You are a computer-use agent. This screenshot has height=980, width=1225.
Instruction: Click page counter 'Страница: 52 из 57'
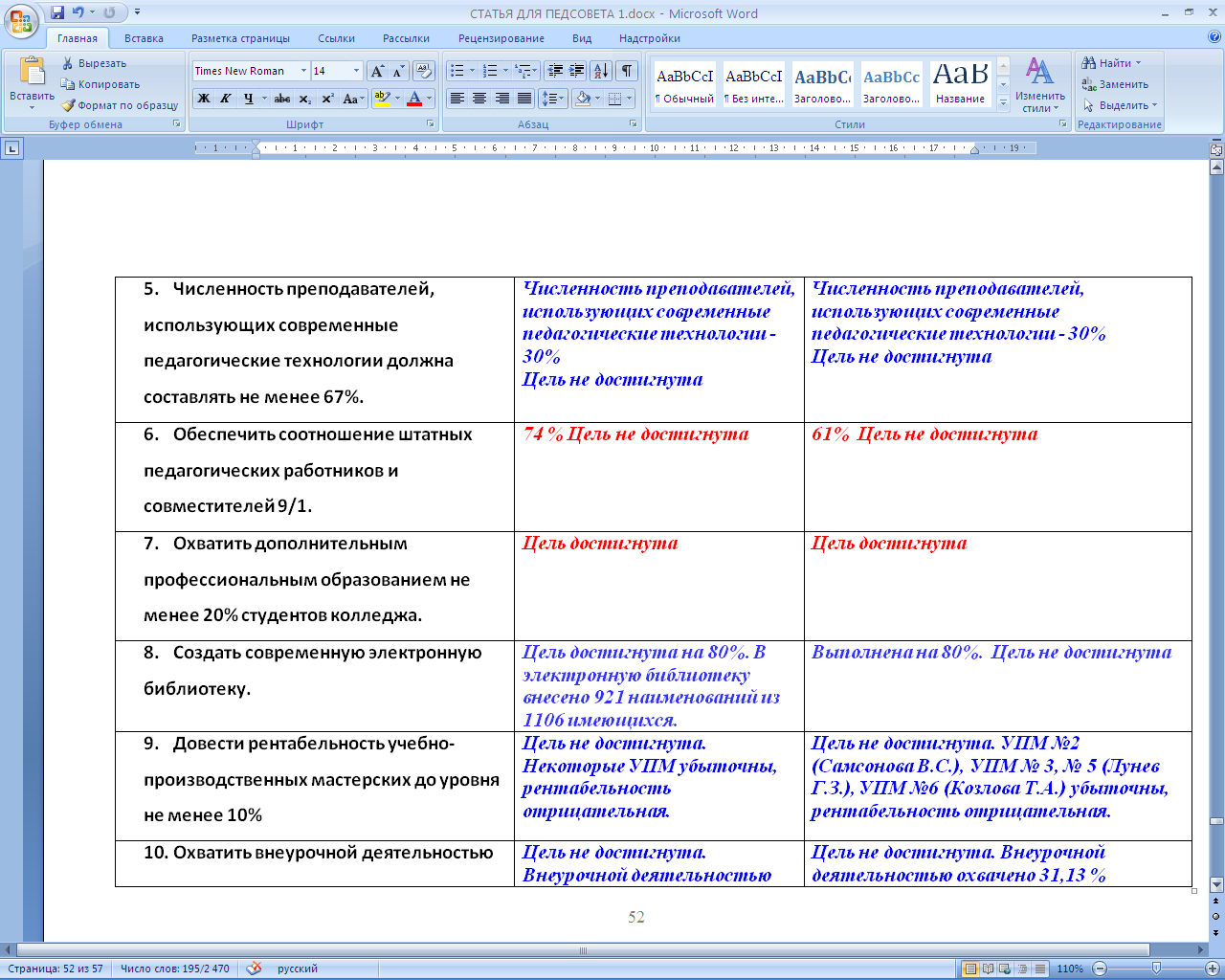(56, 969)
